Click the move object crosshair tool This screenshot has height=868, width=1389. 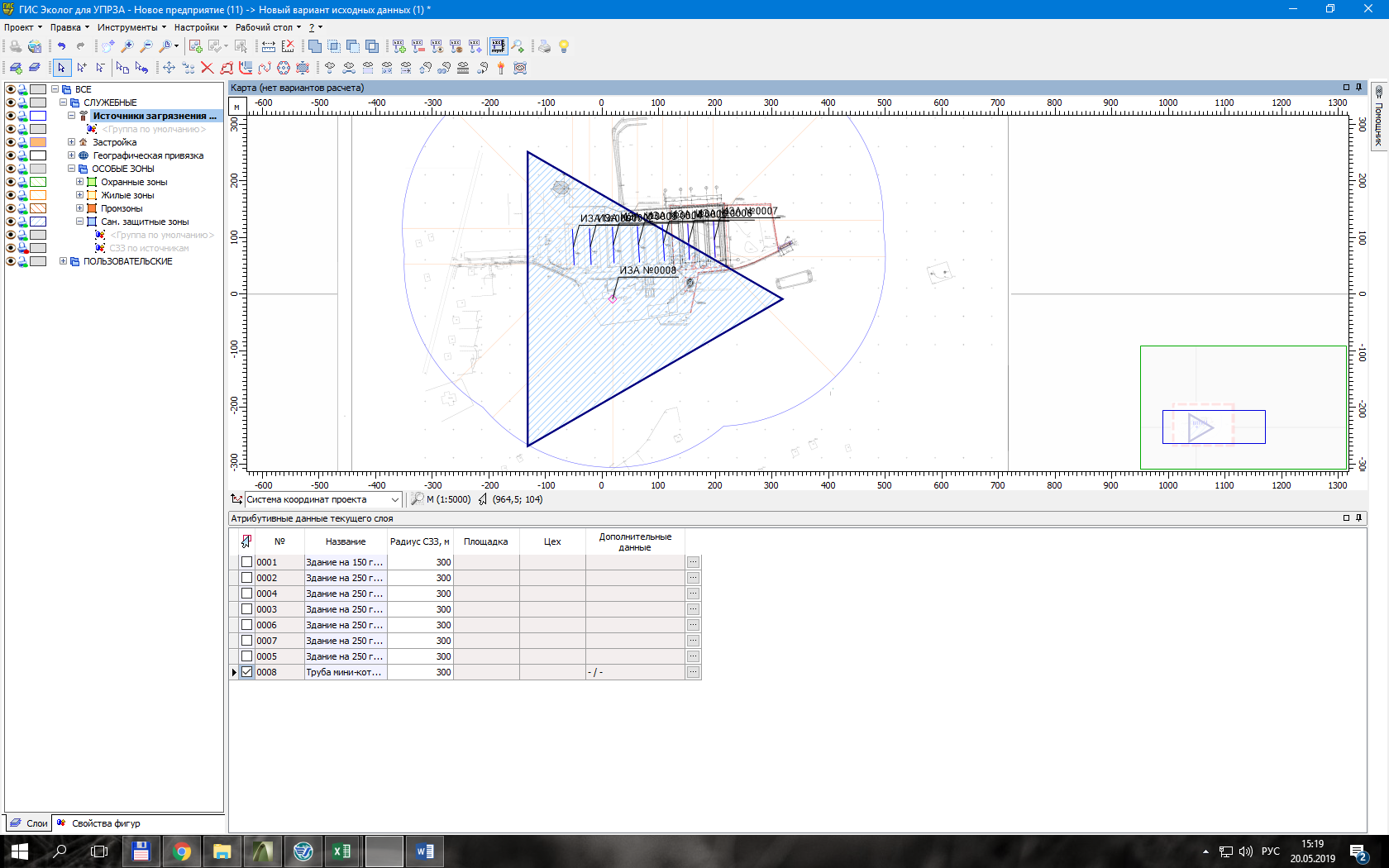tap(169, 68)
